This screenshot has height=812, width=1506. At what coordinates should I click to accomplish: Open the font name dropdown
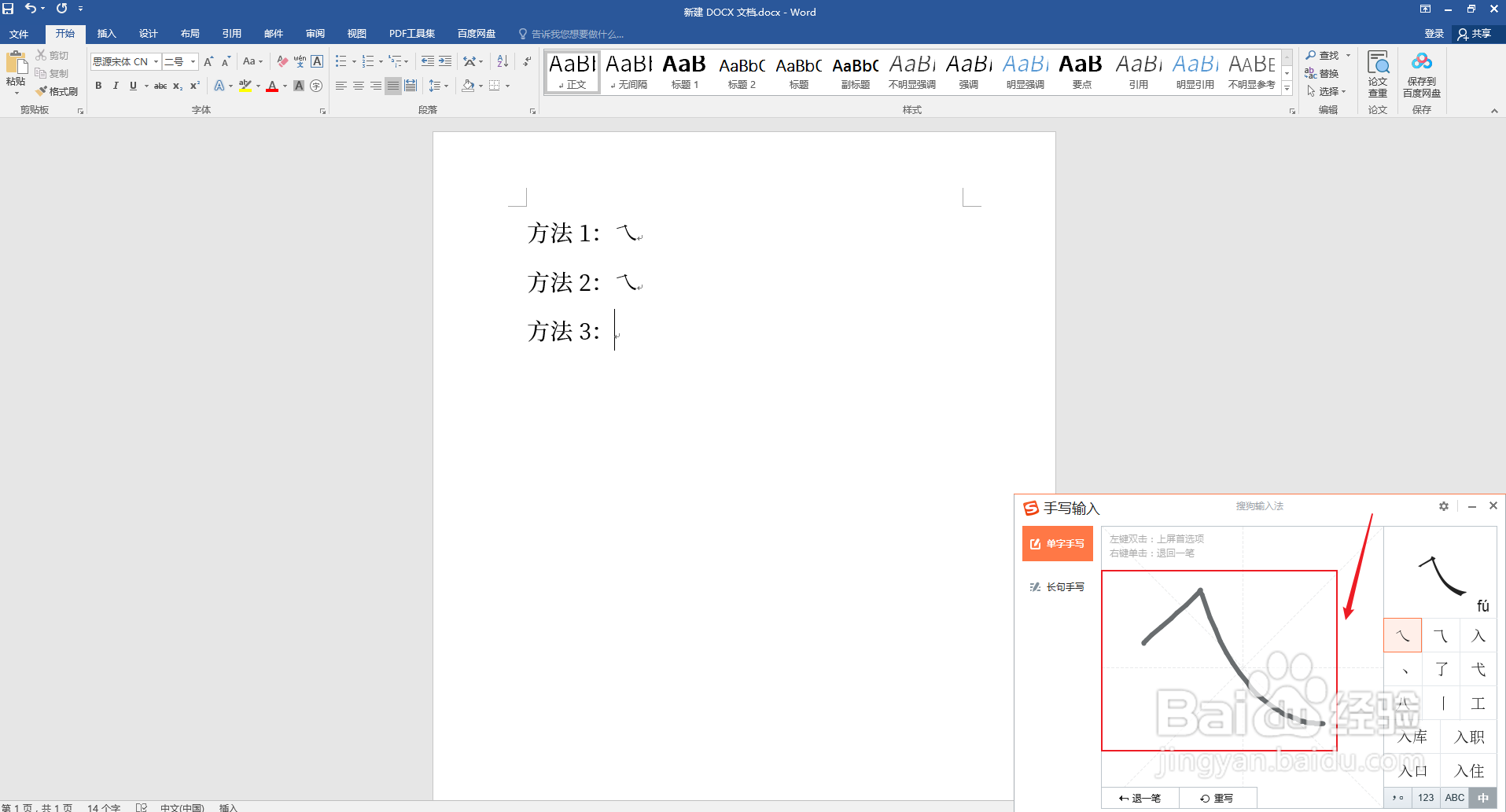click(156, 61)
